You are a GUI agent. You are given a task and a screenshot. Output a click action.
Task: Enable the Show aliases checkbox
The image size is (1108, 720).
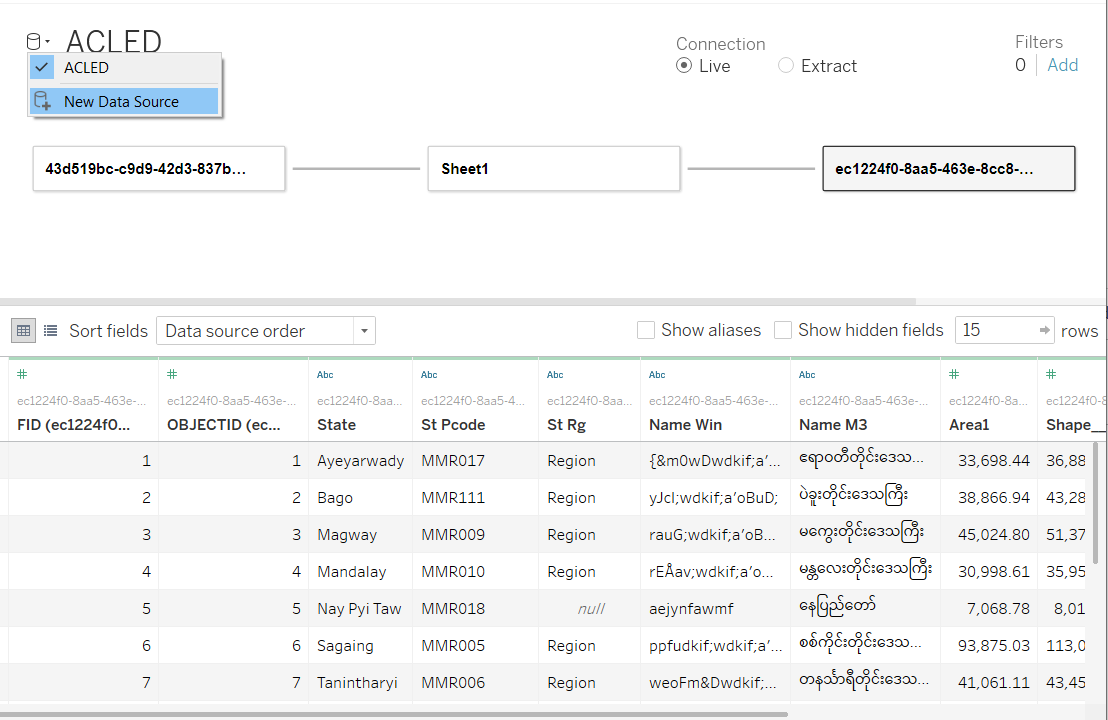[646, 330]
